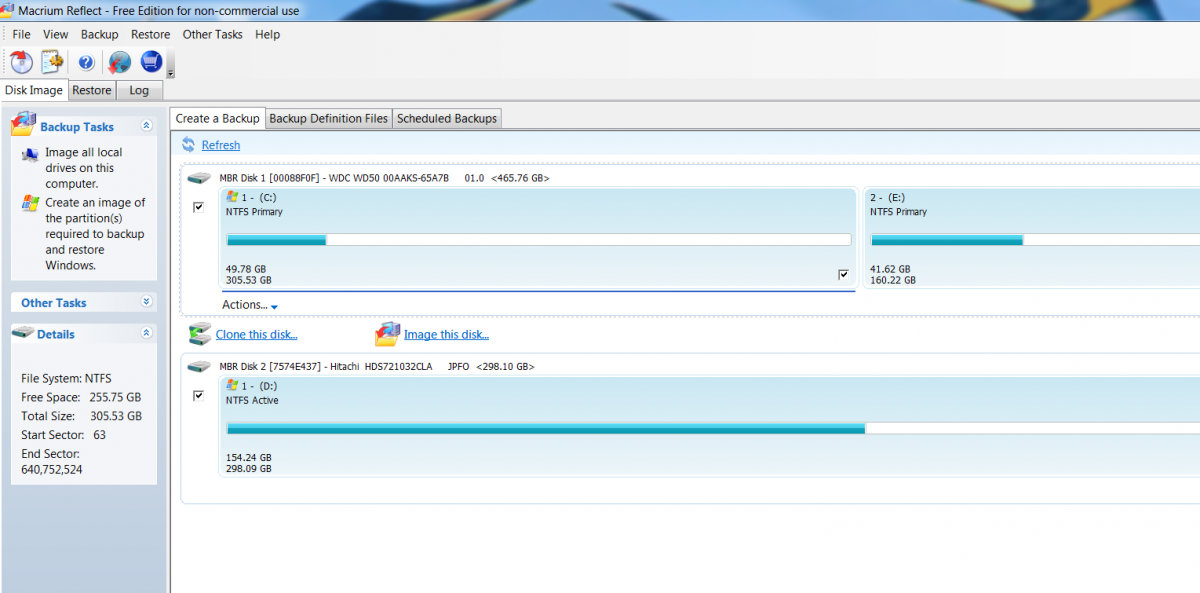Click the Clone this disk link
This screenshot has width=1200, height=593.
click(256, 335)
